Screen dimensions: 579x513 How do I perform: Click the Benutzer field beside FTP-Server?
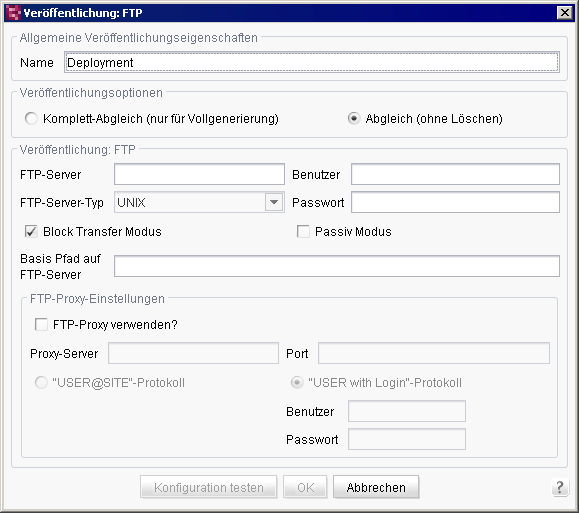point(455,174)
